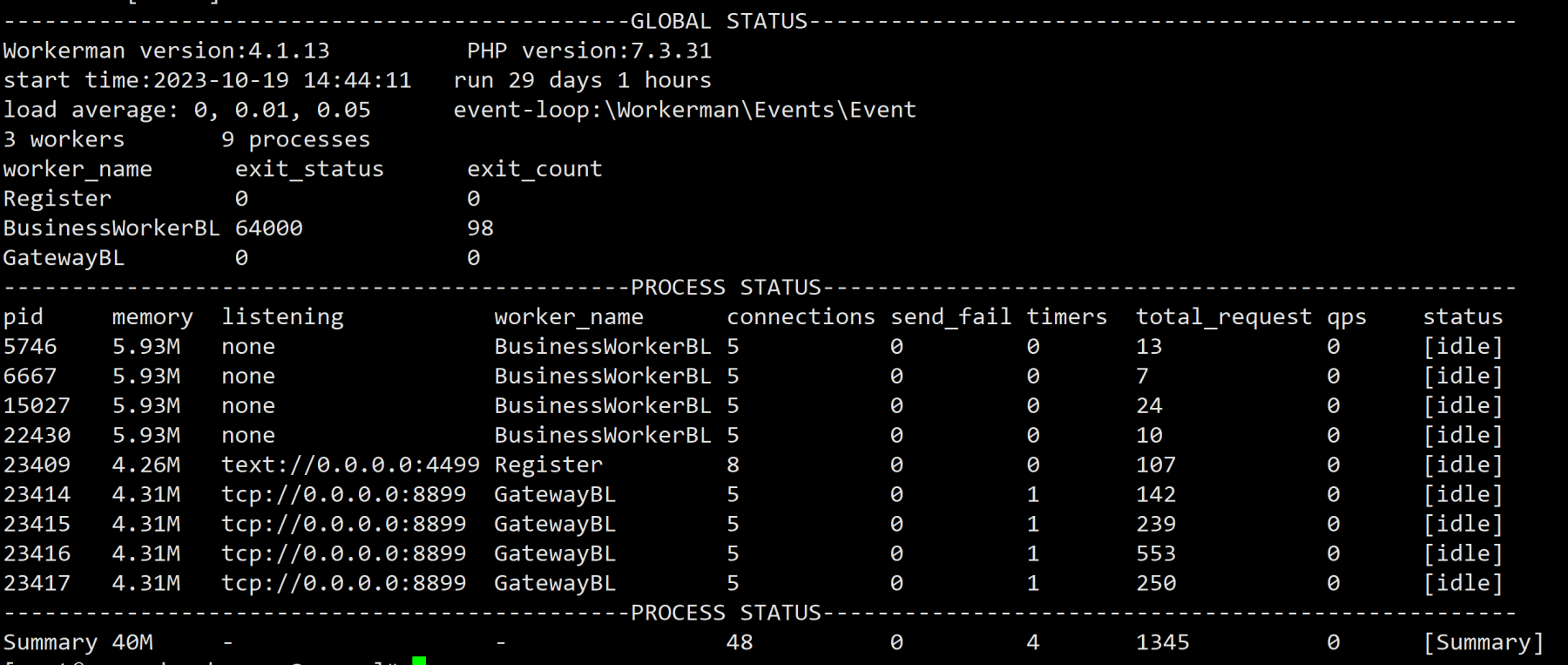Select pid 23414

tap(37, 495)
